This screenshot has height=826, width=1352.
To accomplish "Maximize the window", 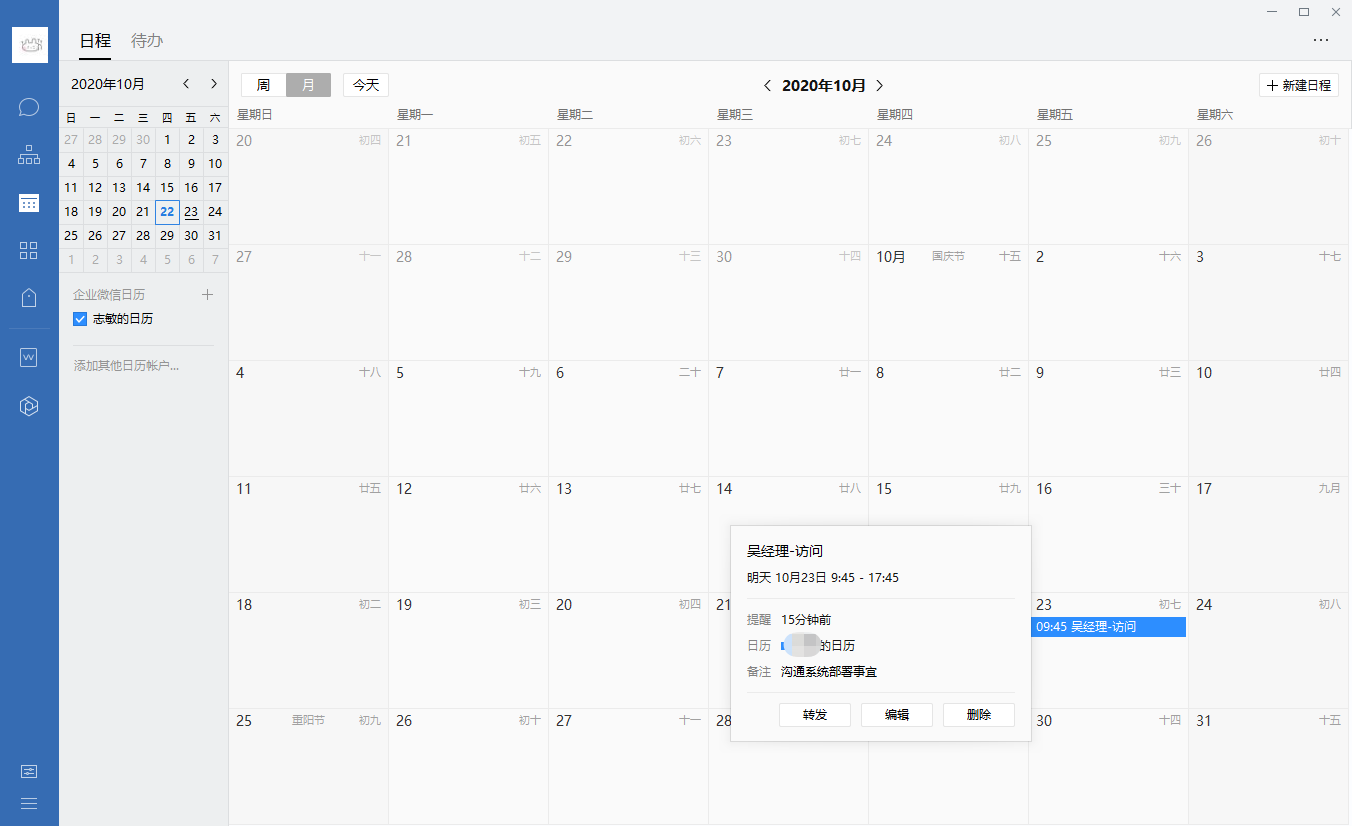I will point(1303,12).
